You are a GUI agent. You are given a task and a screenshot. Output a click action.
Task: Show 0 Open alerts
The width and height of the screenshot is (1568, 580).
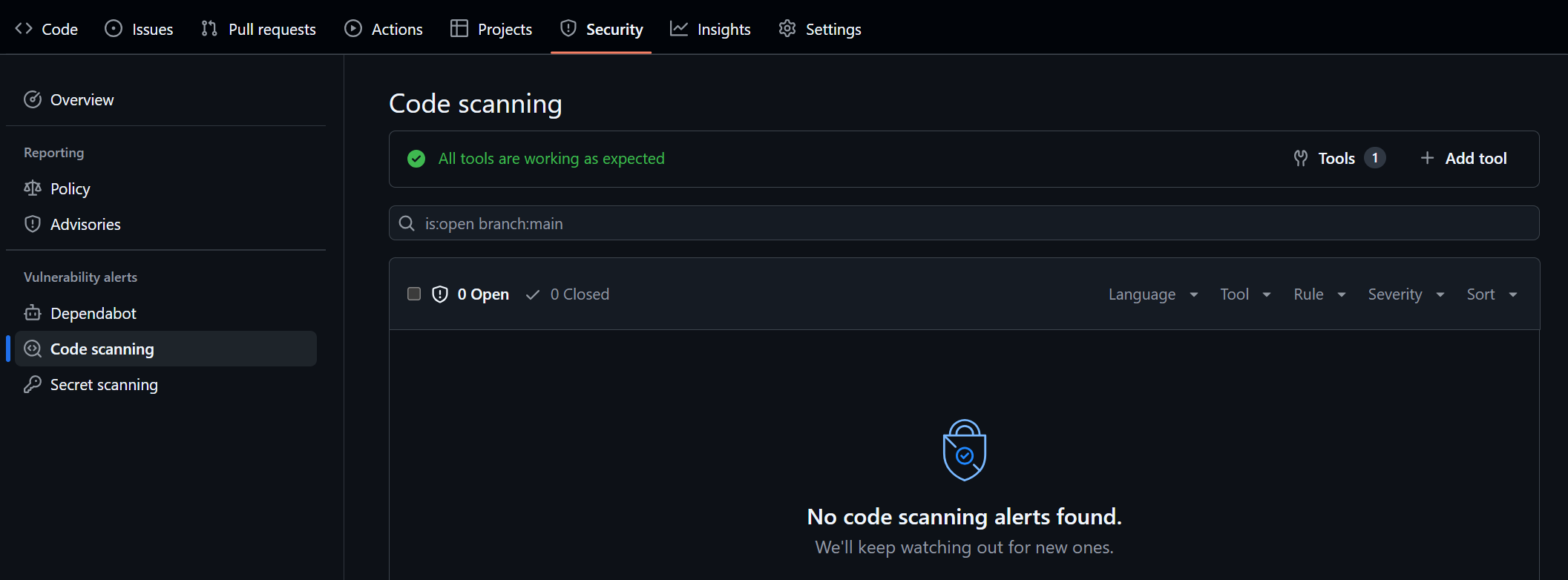click(x=470, y=294)
